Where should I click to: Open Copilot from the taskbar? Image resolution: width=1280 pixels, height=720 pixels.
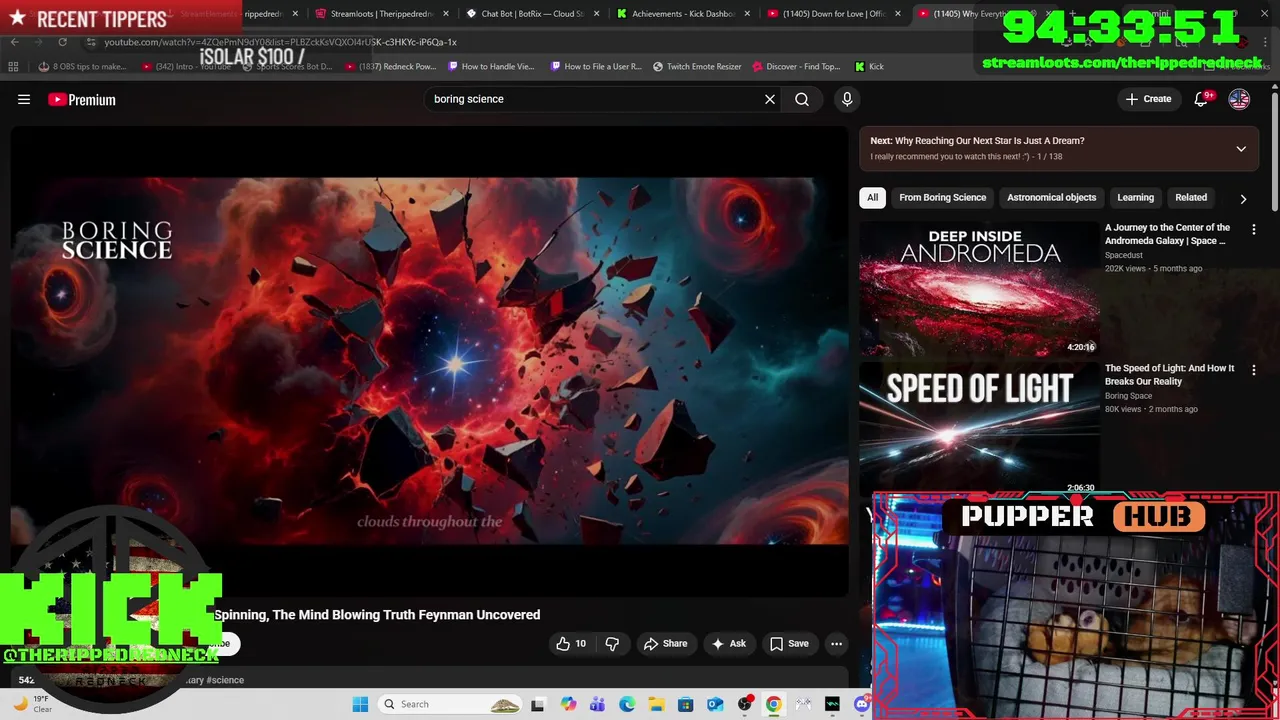tap(568, 704)
